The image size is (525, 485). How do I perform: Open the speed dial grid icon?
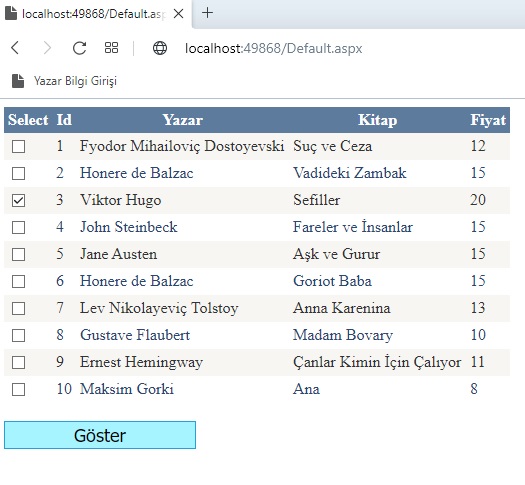111,48
